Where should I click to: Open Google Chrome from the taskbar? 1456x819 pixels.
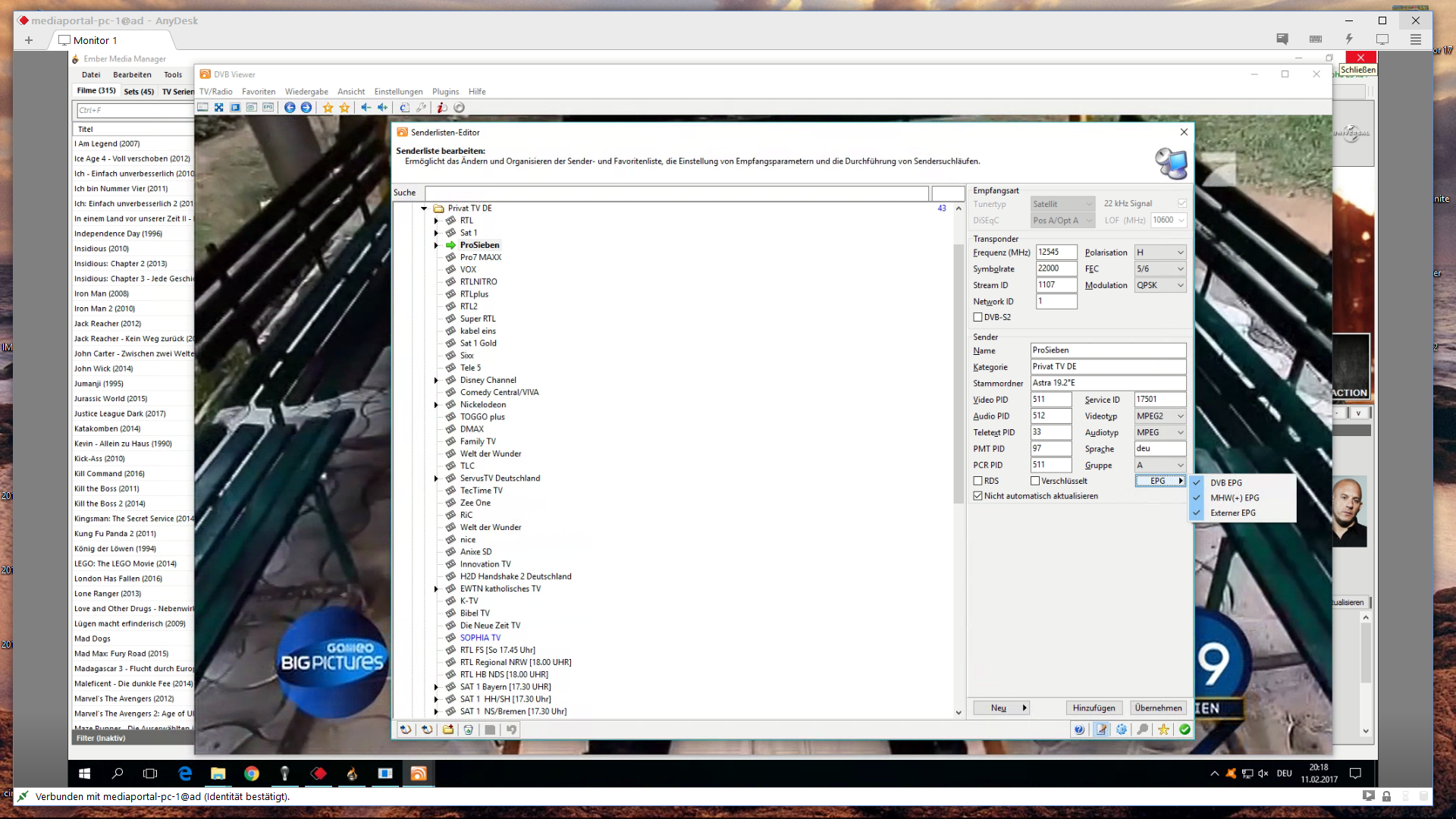pos(252,773)
